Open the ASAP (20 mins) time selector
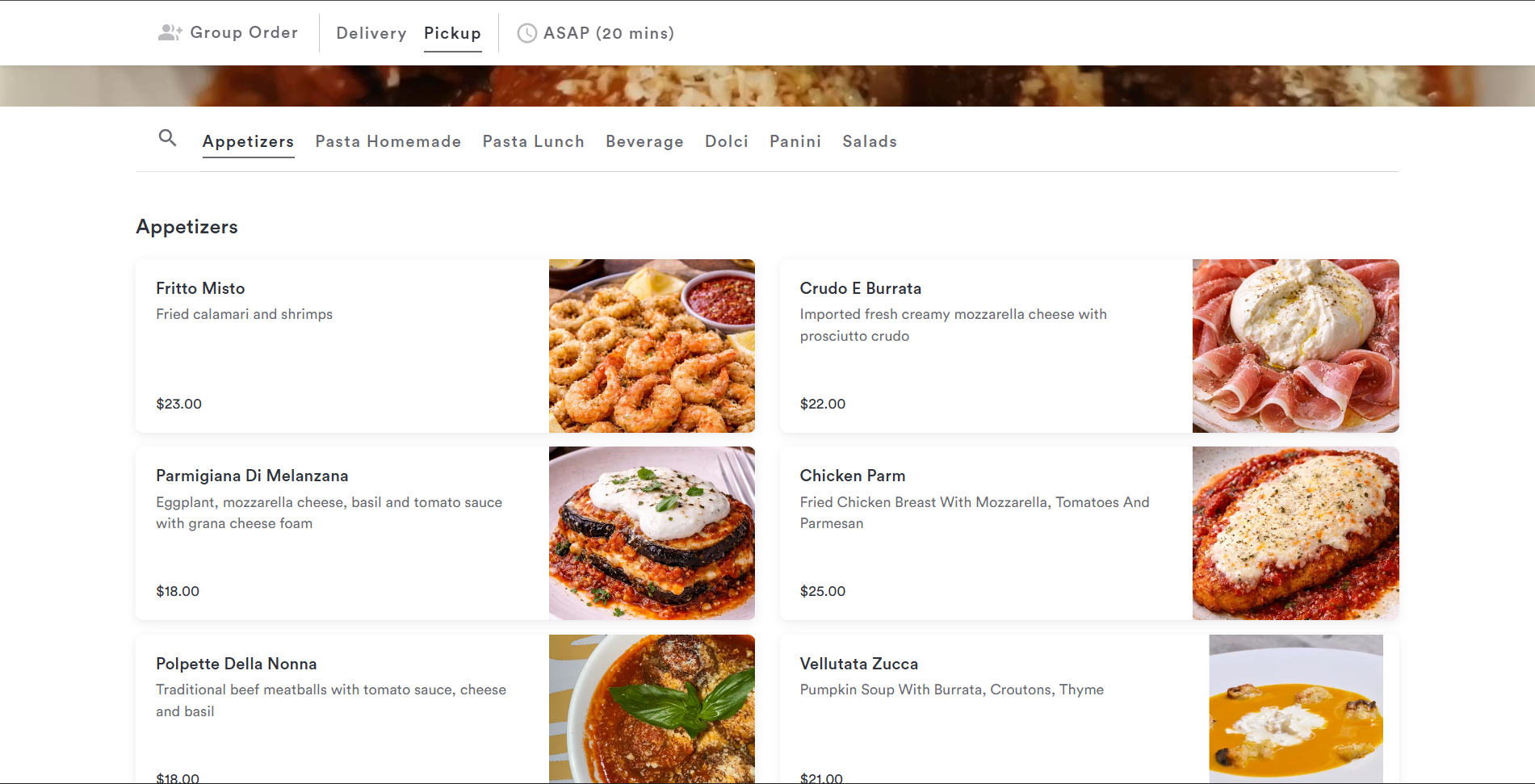Image resolution: width=1535 pixels, height=784 pixels. 596,33
